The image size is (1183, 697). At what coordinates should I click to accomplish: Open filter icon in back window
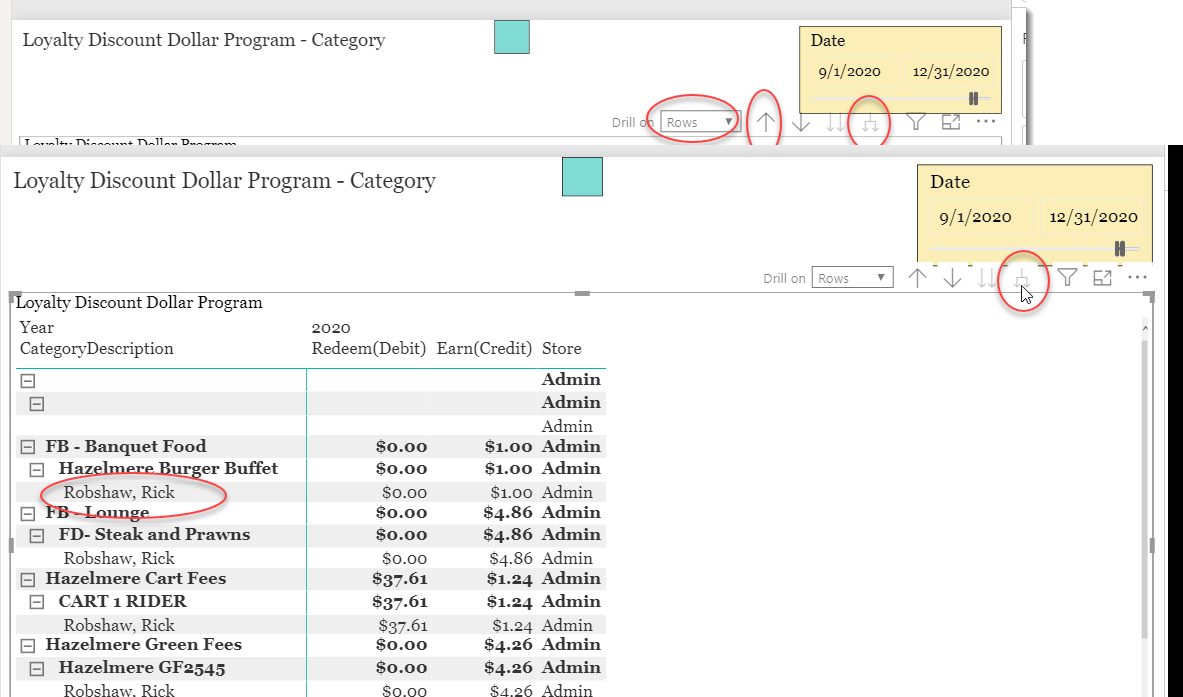click(x=915, y=121)
